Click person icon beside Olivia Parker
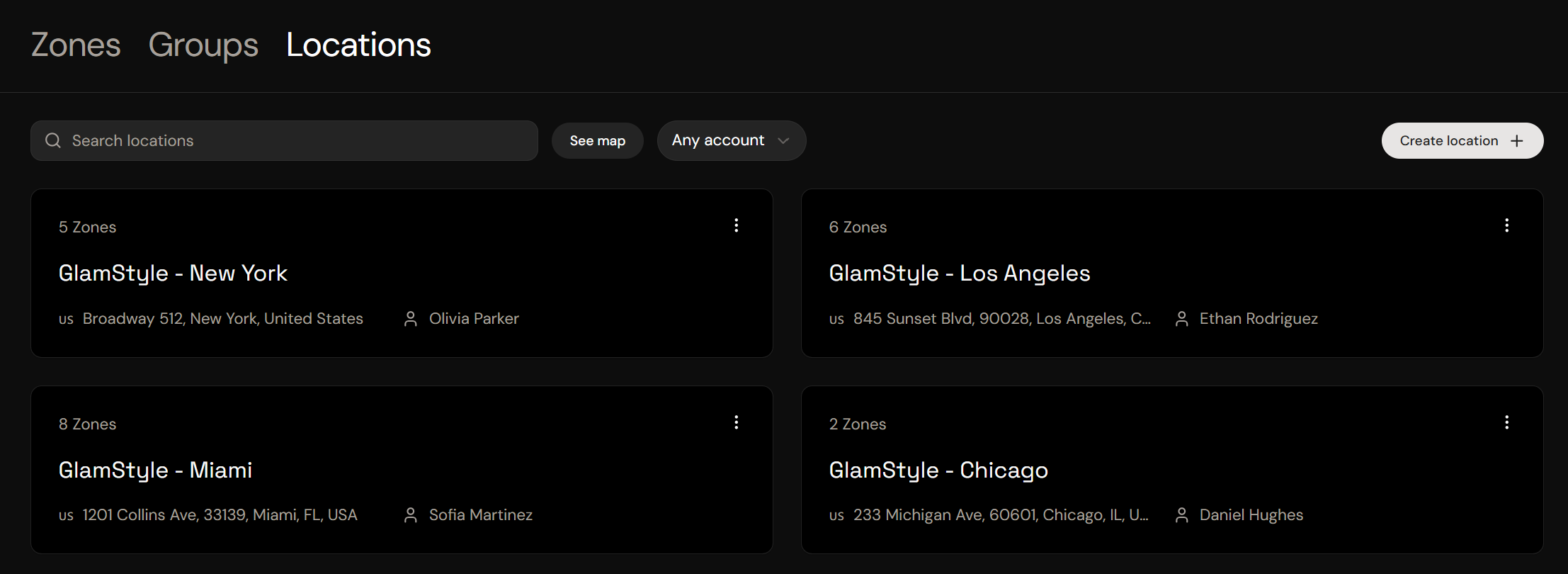1568x574 pixels. pos(411,319)
